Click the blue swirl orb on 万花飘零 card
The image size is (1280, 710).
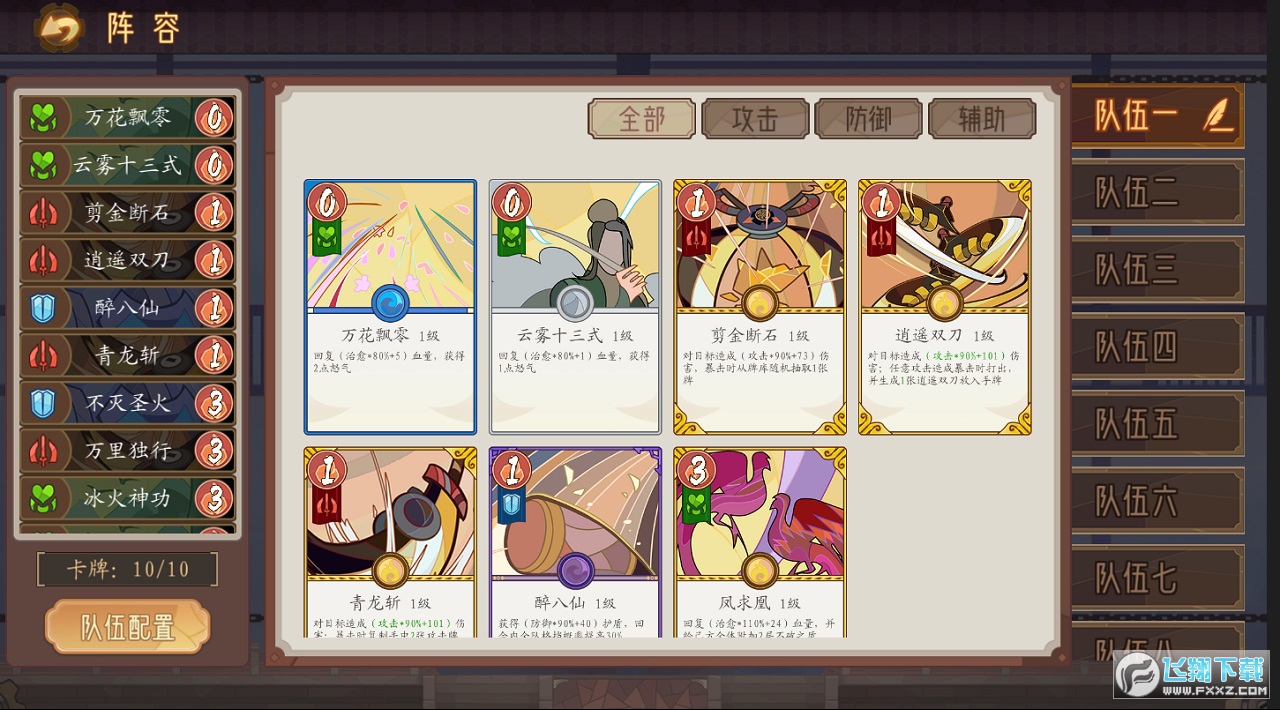point(390,303)
